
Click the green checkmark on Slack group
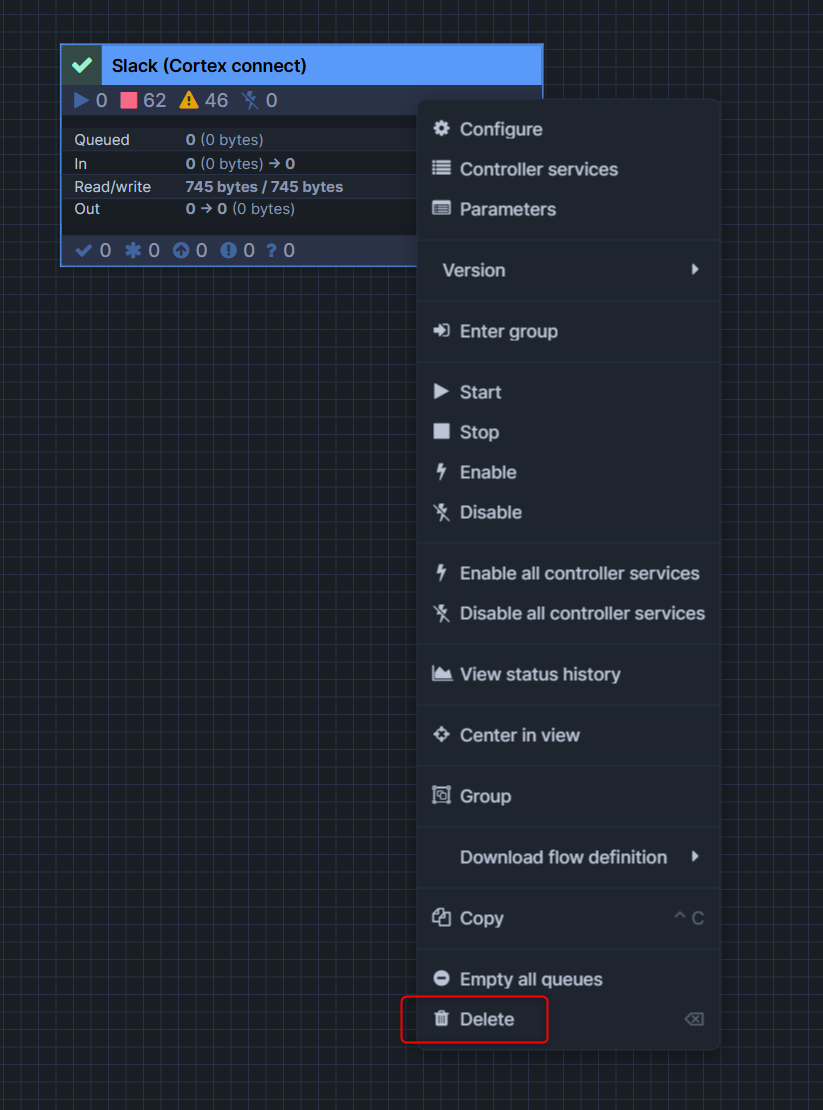coord(82,66)
